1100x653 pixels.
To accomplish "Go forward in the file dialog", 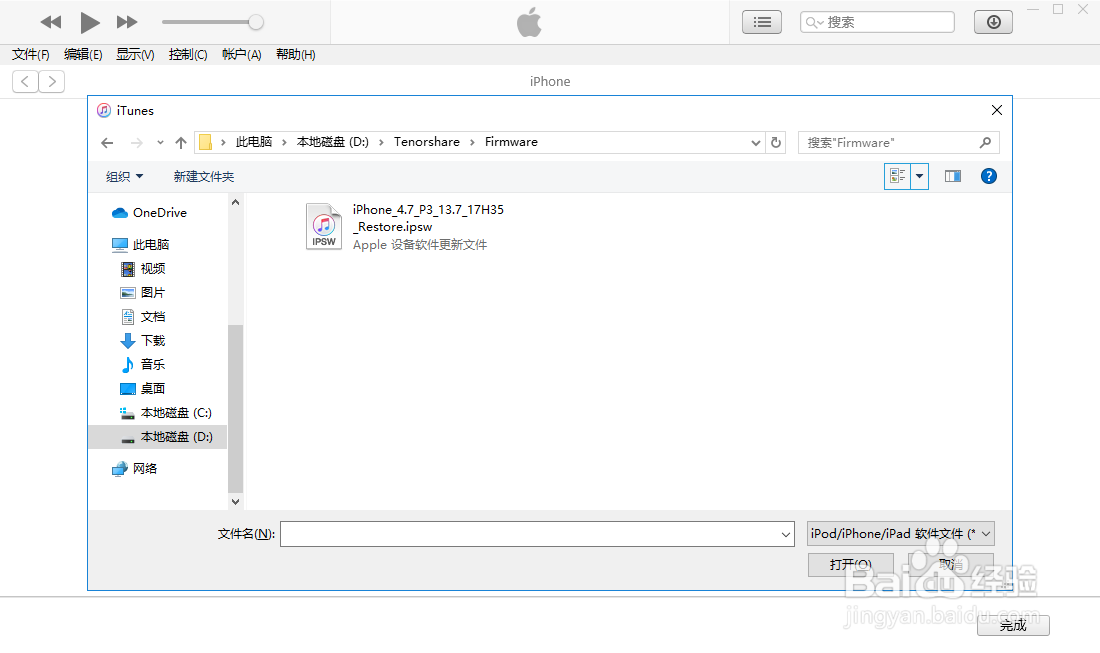I will click(137, 143).
